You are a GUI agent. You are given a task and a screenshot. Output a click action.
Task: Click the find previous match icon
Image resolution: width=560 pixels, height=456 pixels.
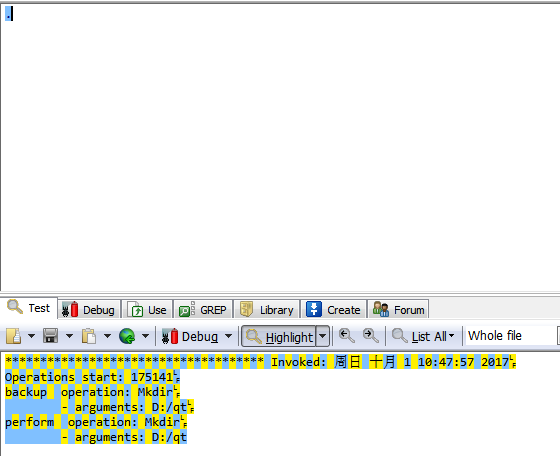346,336
